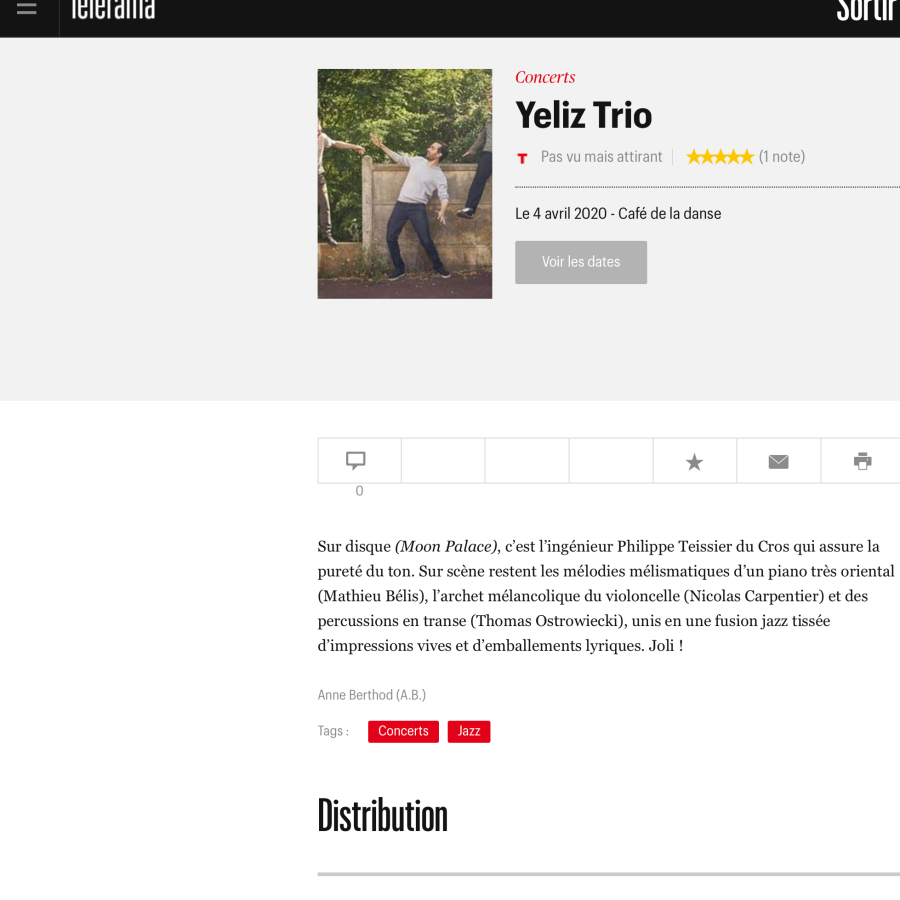Click the print icon

(860, 460)
